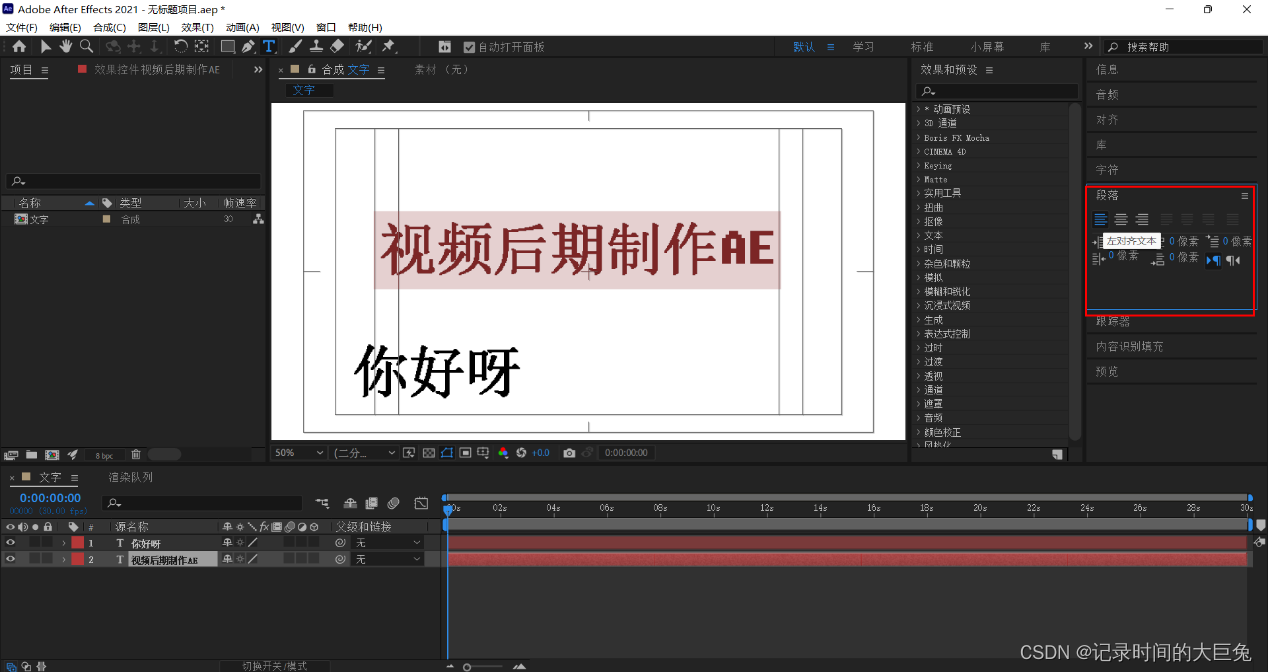Open the 跟踪器 panel
This screenshot has width=1268, height=672.
(1112, 321)
